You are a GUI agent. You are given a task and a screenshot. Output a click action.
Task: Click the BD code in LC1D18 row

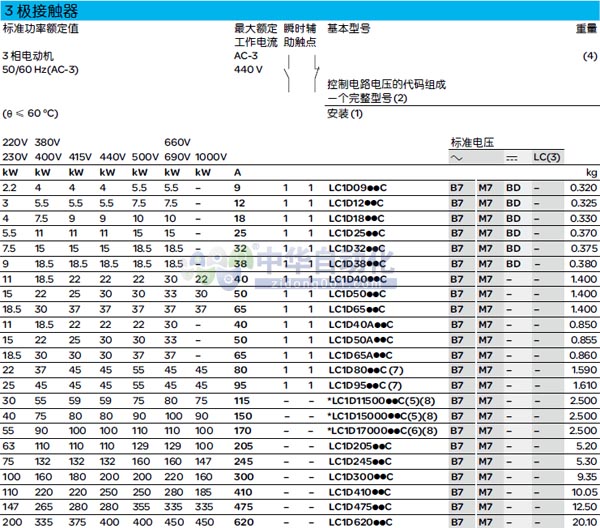tap(513, 218)
